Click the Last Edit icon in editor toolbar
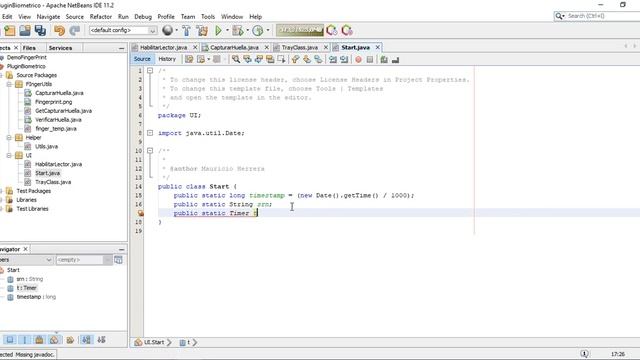 pos(189,60)
